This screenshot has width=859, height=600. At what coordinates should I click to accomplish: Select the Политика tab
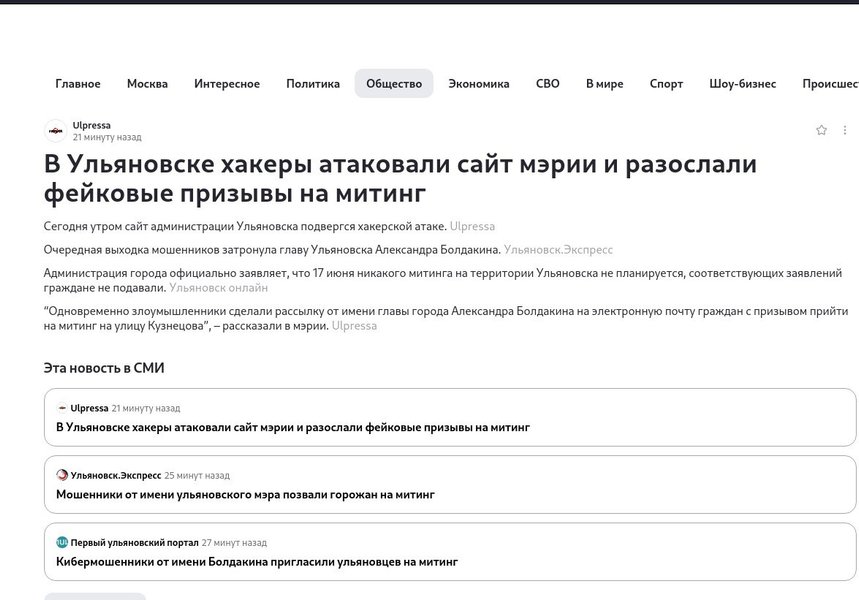312,83
